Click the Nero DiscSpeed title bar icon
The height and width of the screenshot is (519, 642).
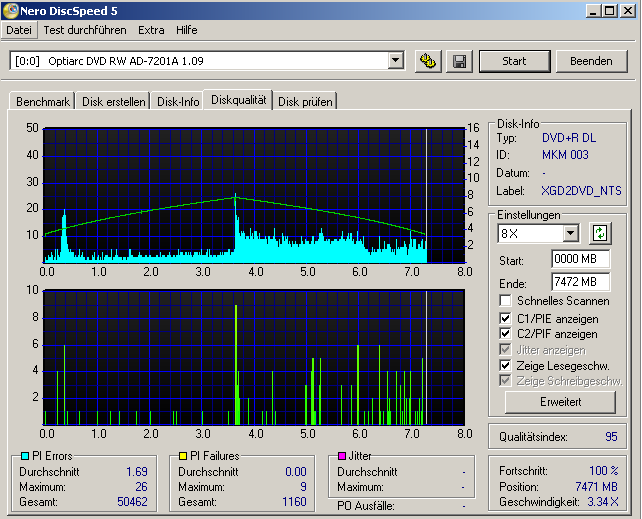pyautogui.click(x=10, y=10)
